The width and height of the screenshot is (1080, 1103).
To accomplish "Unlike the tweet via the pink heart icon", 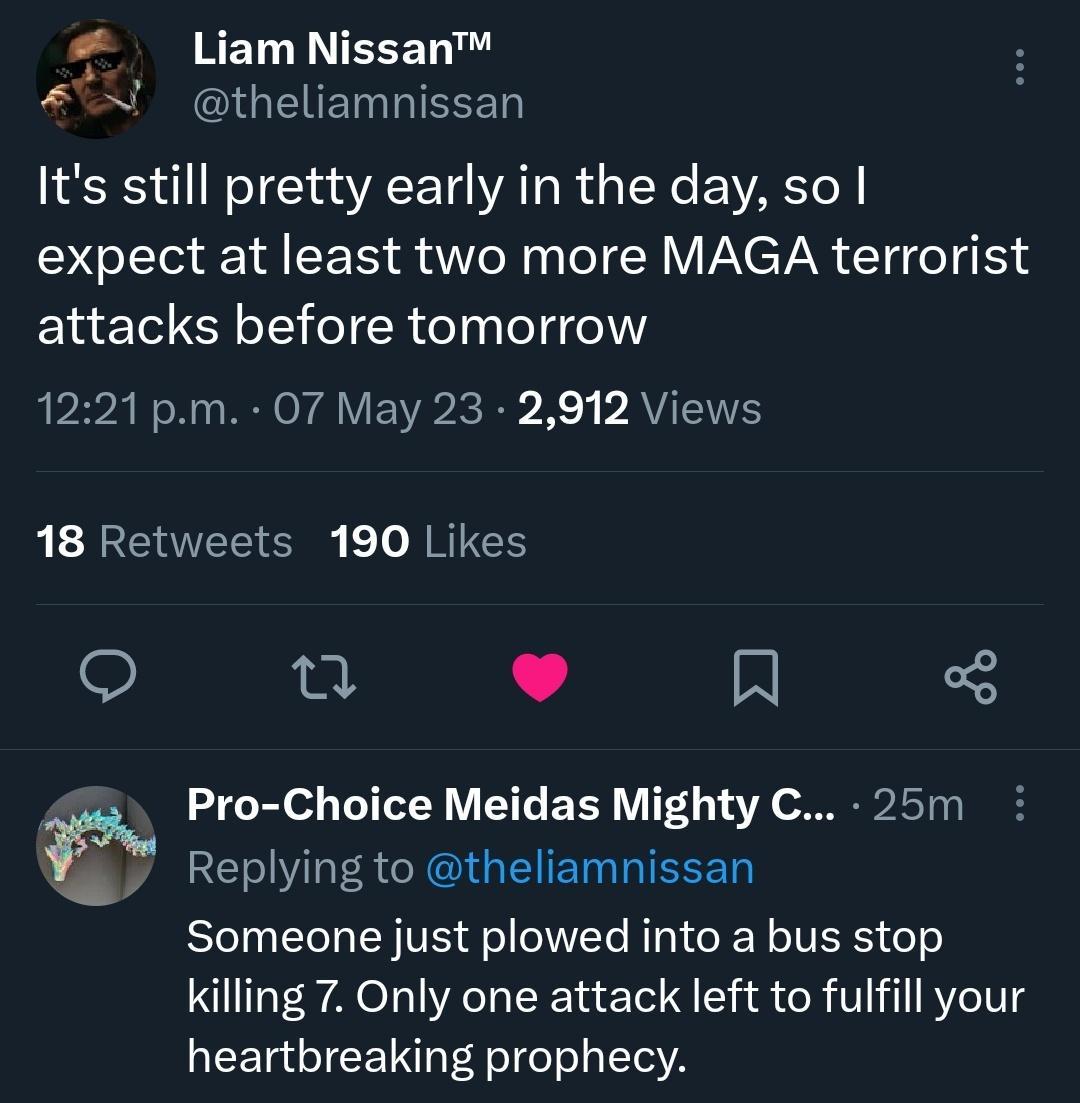I will pyautogui.click(x=539, y=677).
